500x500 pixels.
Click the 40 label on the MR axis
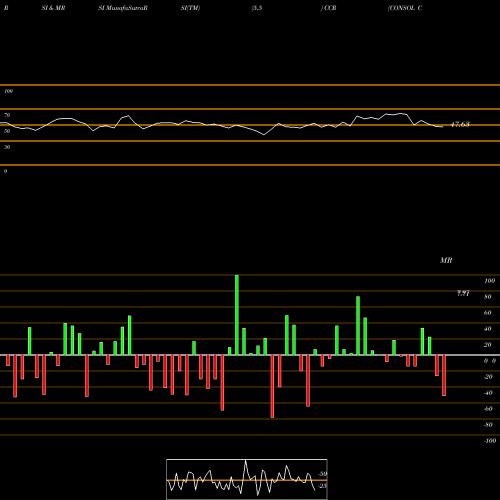coord(488,329)
